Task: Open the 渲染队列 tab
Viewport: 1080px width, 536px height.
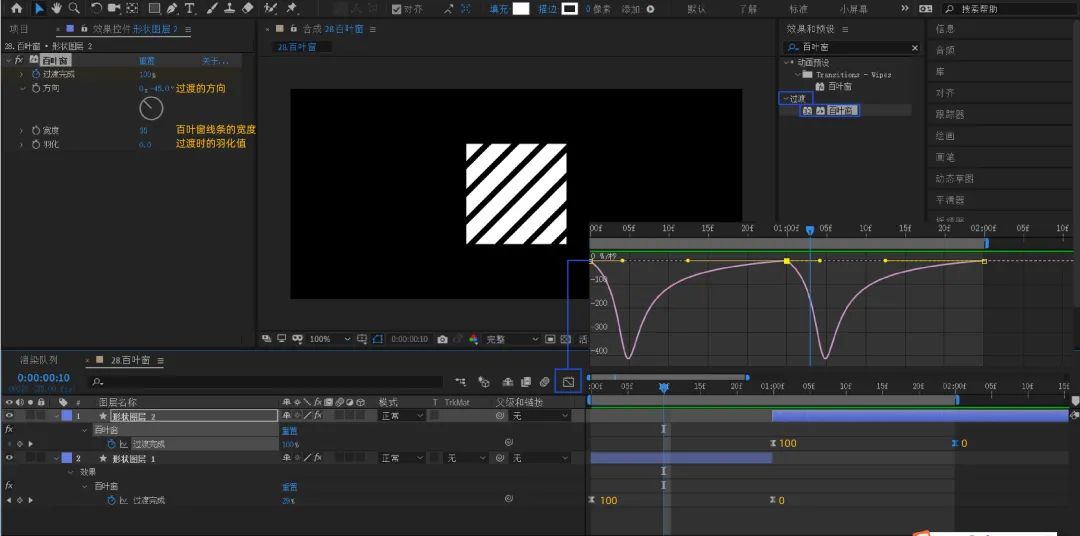Action: tap(39, 360)
